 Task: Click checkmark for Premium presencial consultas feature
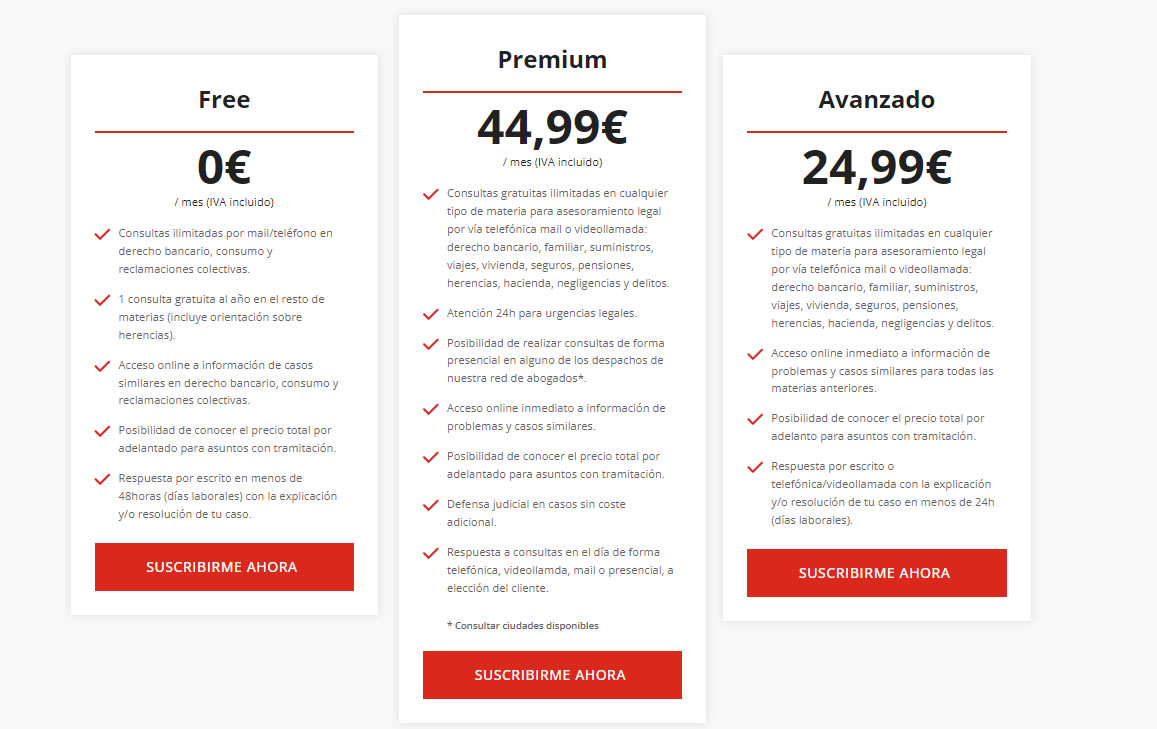[x=431, y=345]
